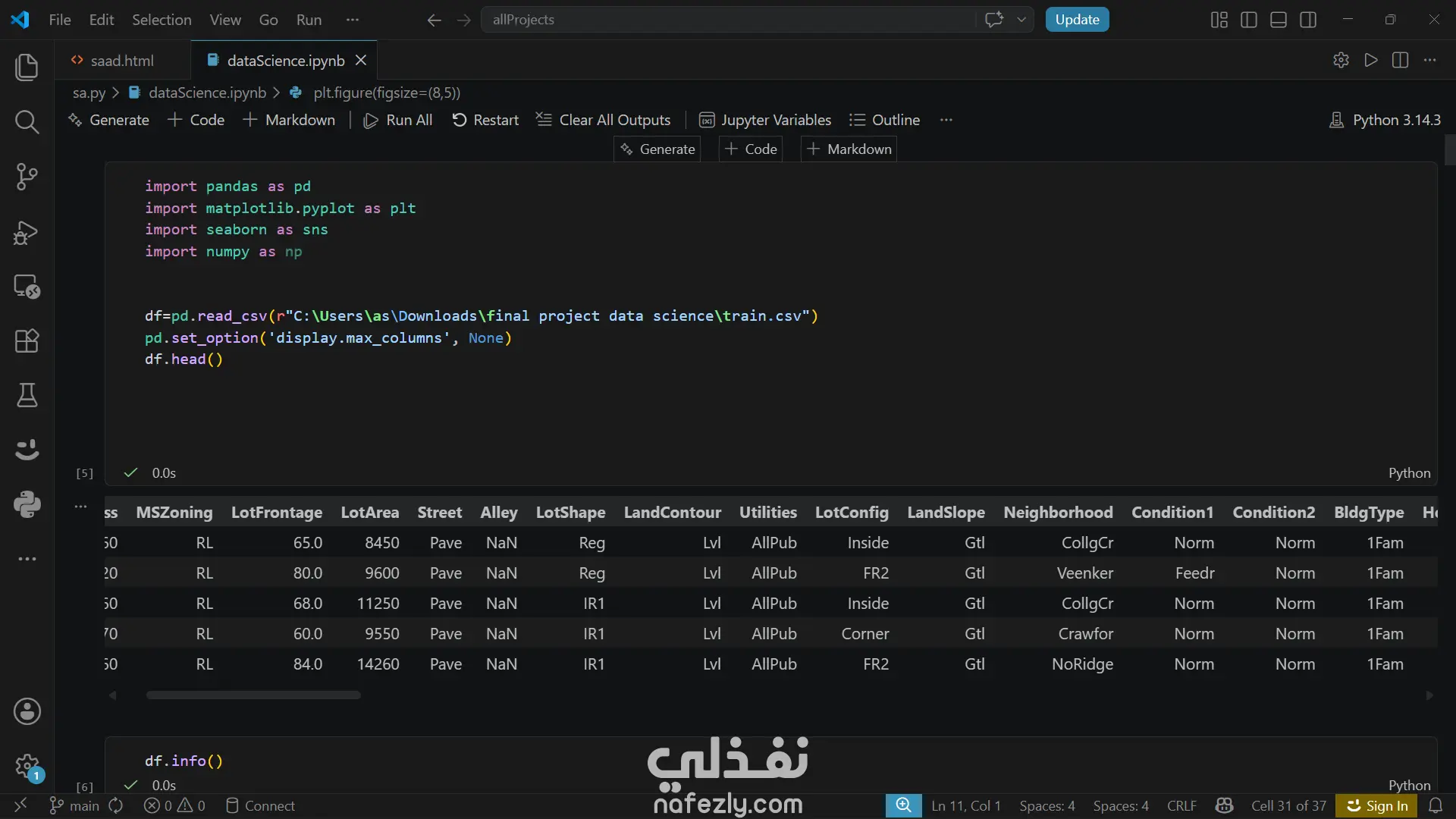Click the 'Crawfor' neighborhood cell

point(1085,634)
